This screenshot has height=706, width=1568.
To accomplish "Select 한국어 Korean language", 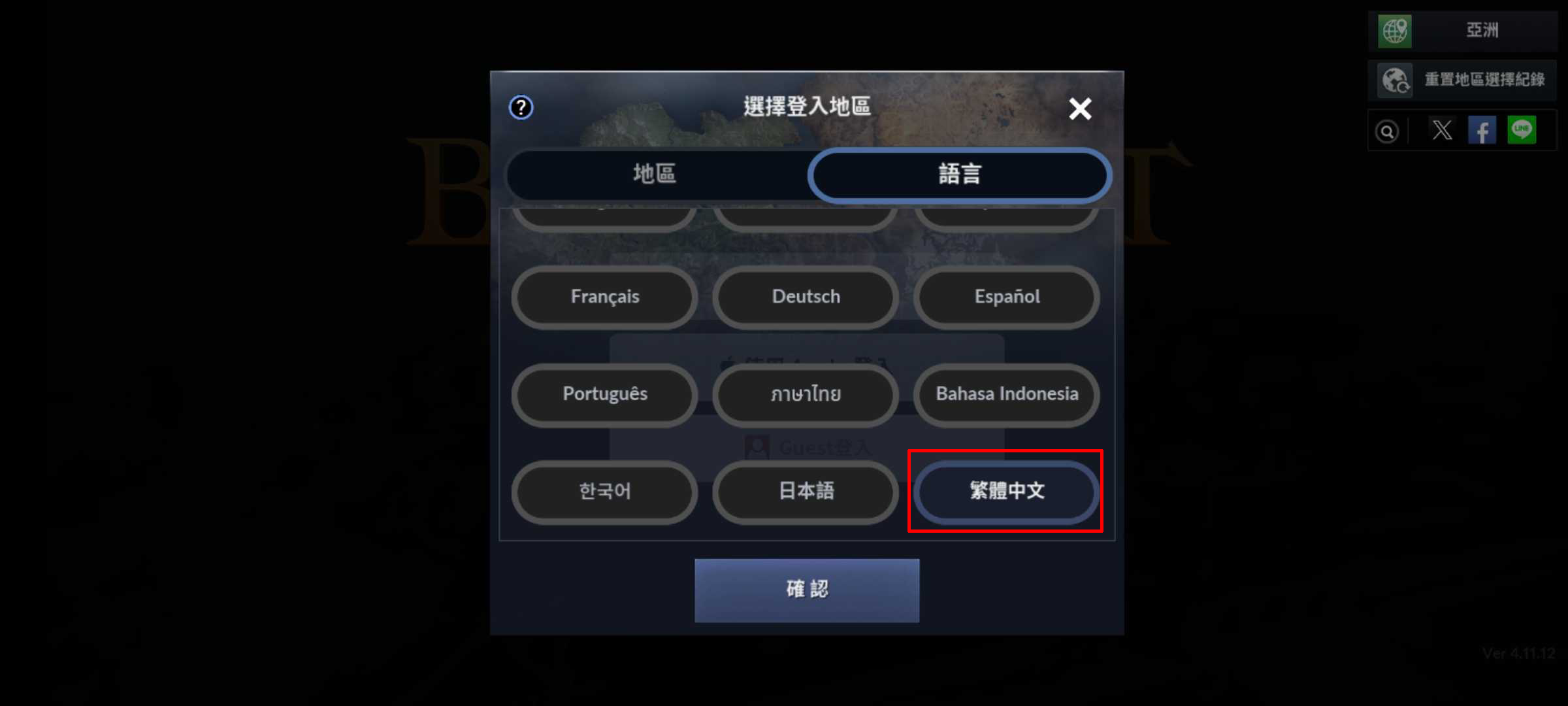I will coord(605,492).
